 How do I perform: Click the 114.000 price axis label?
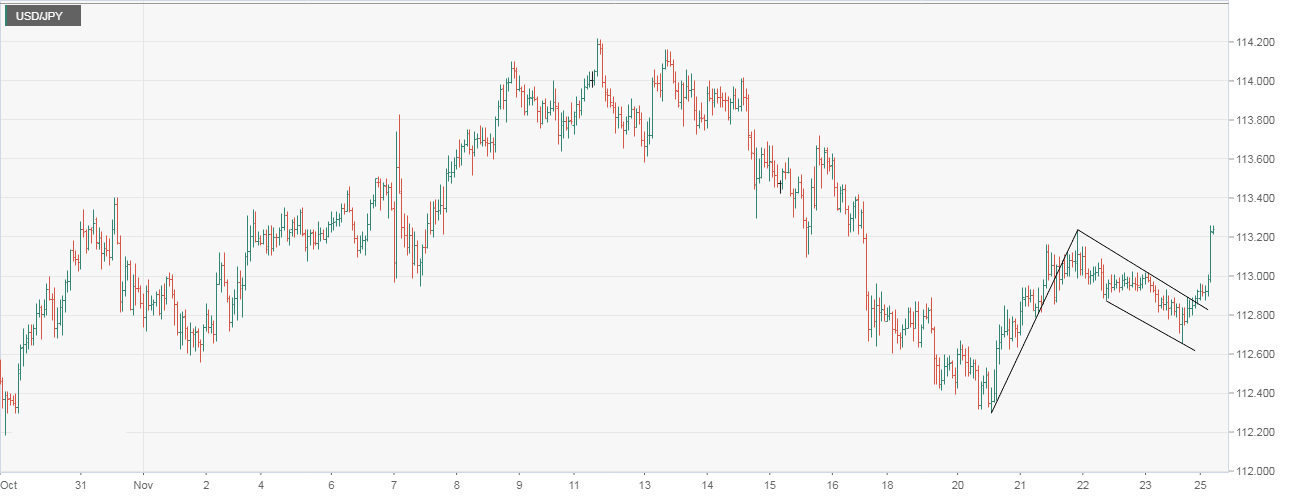coord(1252,81)
